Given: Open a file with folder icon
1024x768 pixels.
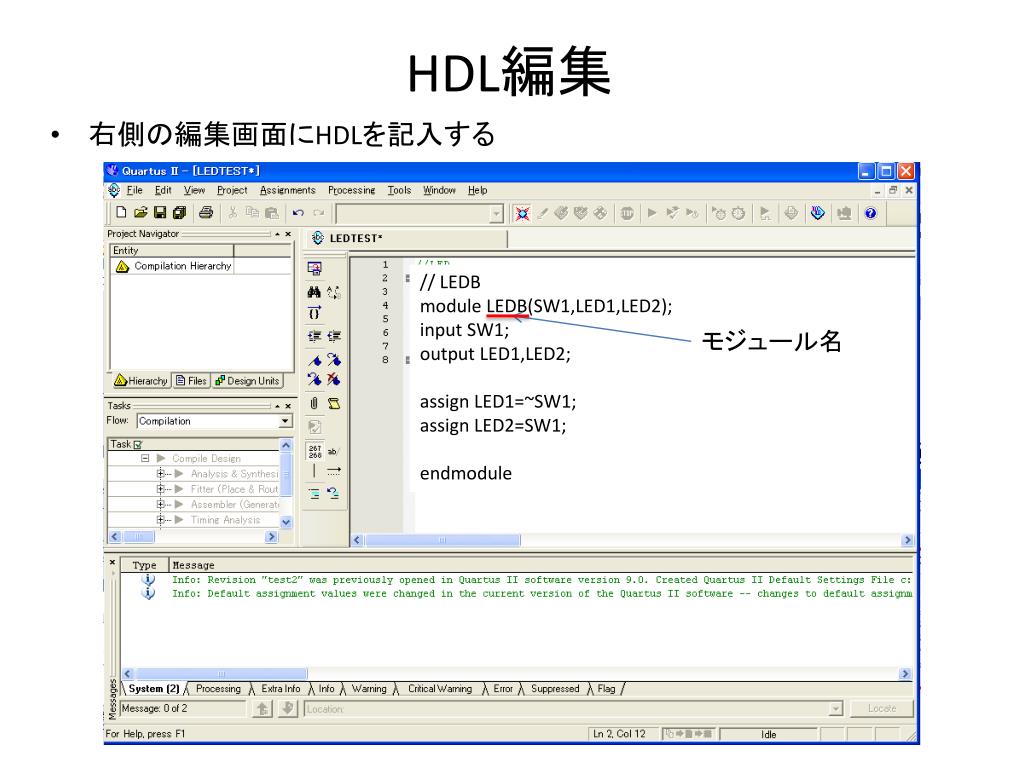Looking at the screenshot, I should tap(140, 212).
